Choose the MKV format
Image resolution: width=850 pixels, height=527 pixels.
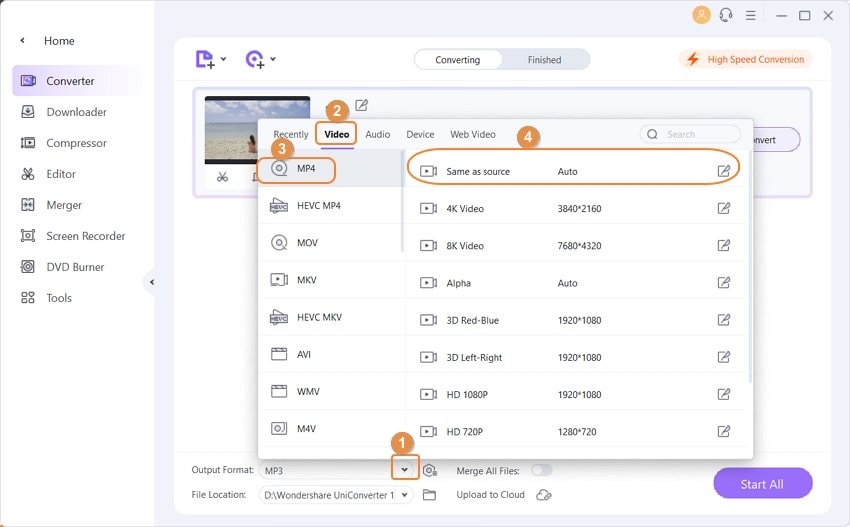[331, 280]
